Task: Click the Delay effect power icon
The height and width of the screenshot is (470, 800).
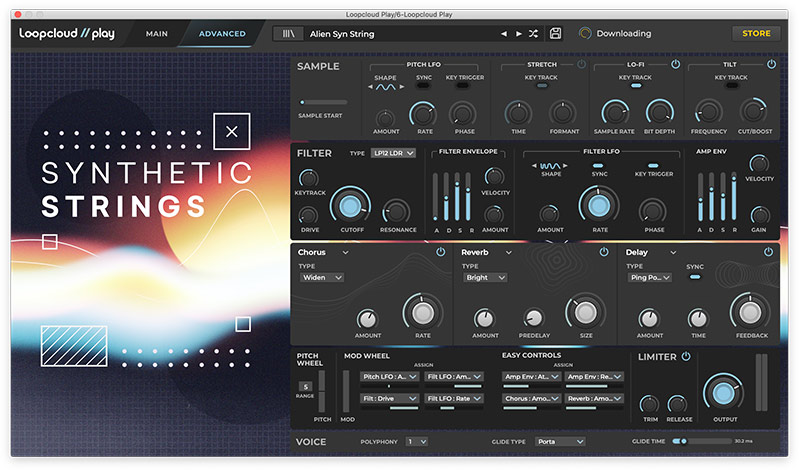Action: [x=768, y=253]
